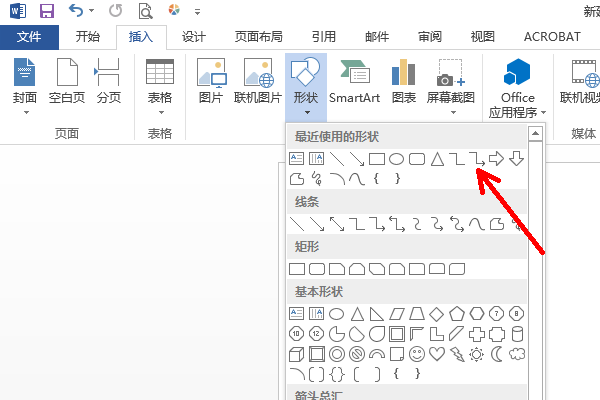This screenshot has height=400, width=600.
Task: Open the 文件 (File) tab
Action: point(29,37)
